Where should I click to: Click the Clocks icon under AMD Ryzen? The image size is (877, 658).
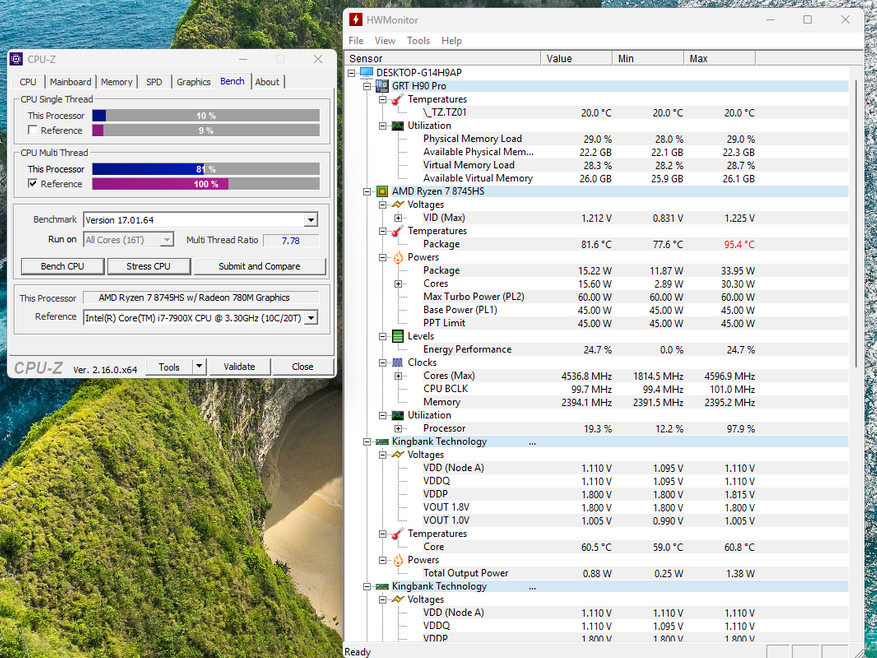point(397,362)
